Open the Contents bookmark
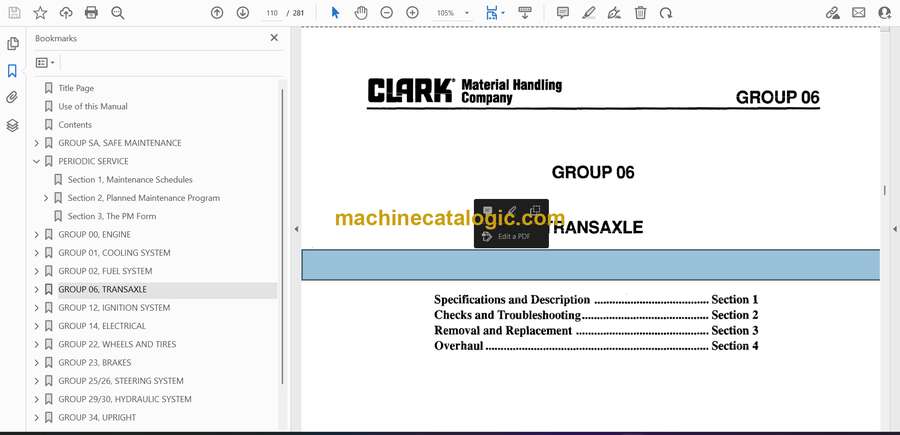900x435 pixels. (x=75, y=125)
